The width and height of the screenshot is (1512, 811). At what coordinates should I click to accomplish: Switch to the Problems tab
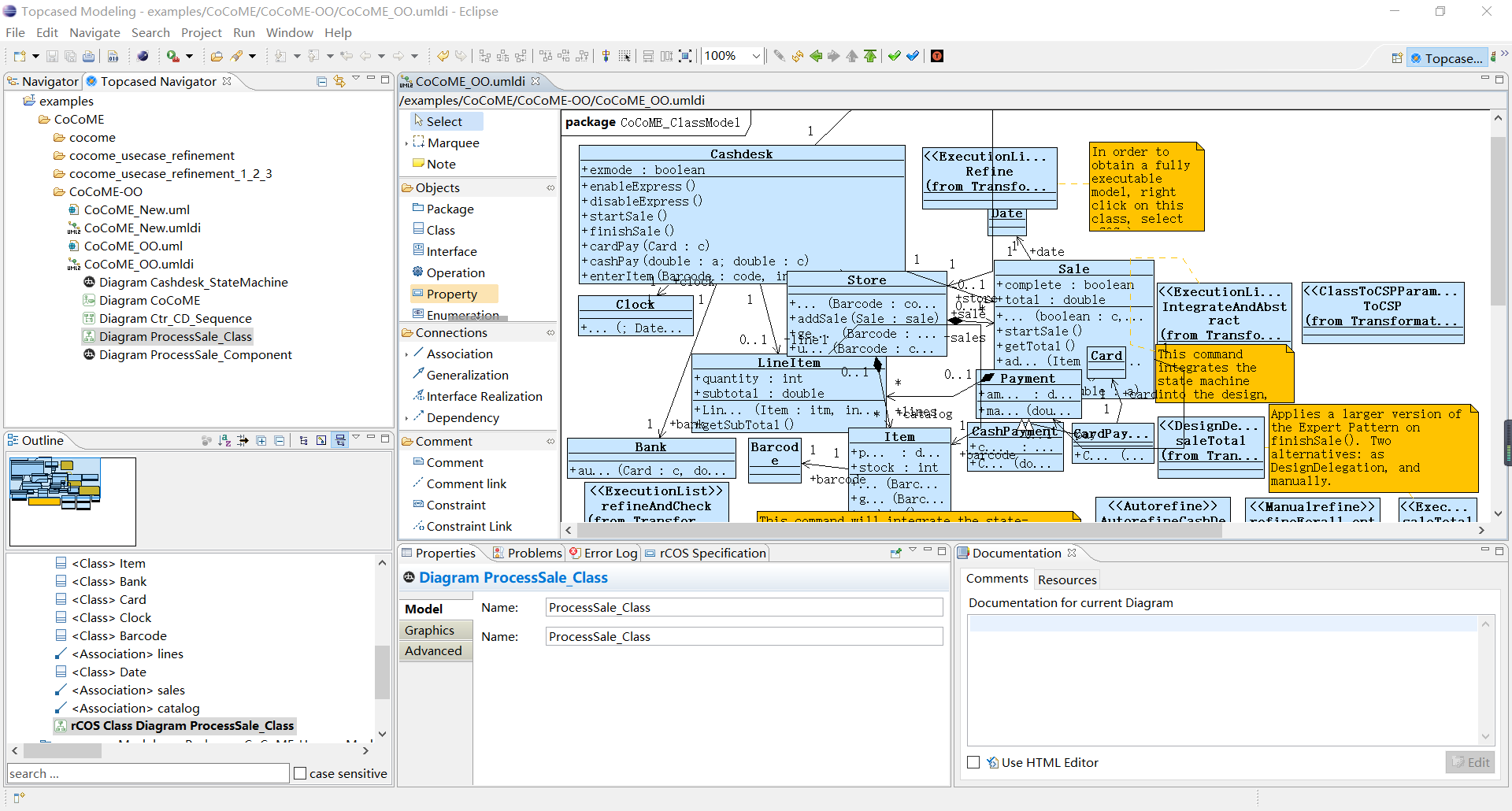(527, 553)
